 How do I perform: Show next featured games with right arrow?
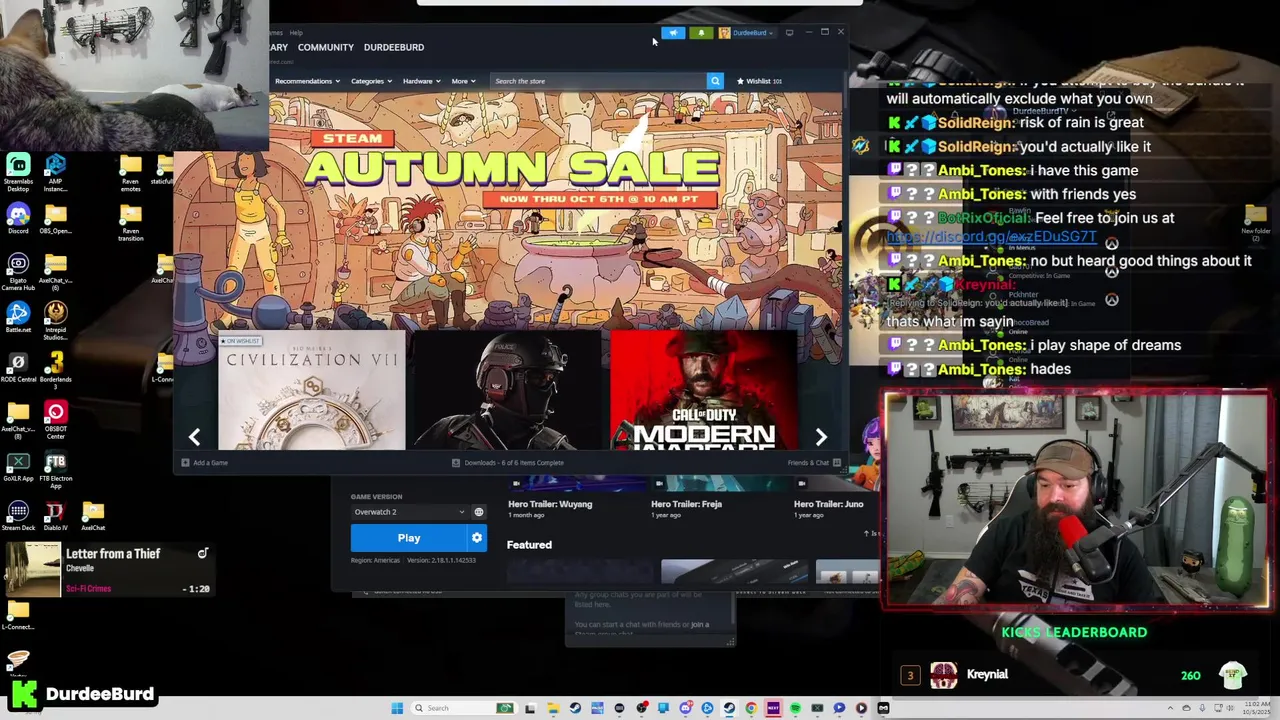(x=821, y=437)
